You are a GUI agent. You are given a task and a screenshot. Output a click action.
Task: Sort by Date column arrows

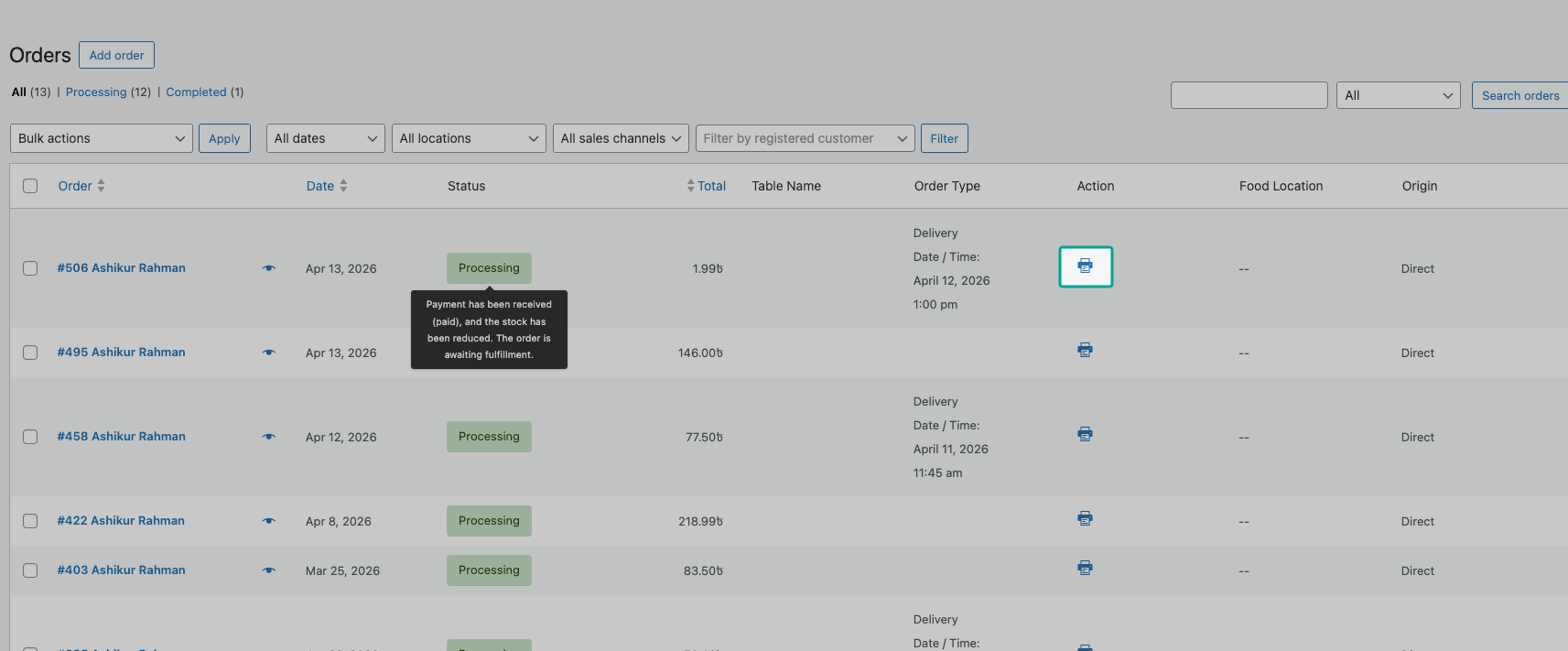(x=343, y=185)
